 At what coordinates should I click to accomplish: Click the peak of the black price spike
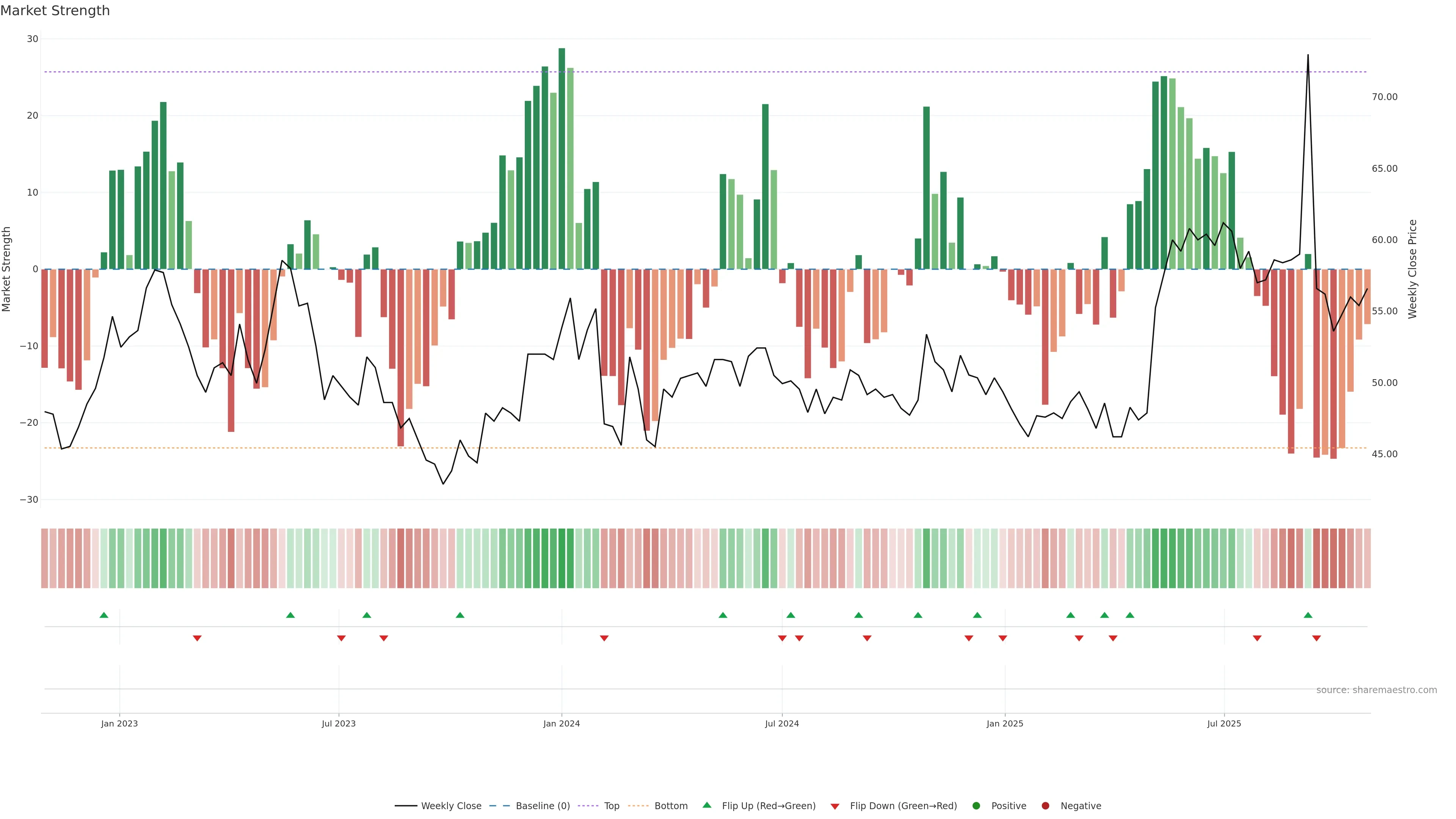click(1308, 55)
